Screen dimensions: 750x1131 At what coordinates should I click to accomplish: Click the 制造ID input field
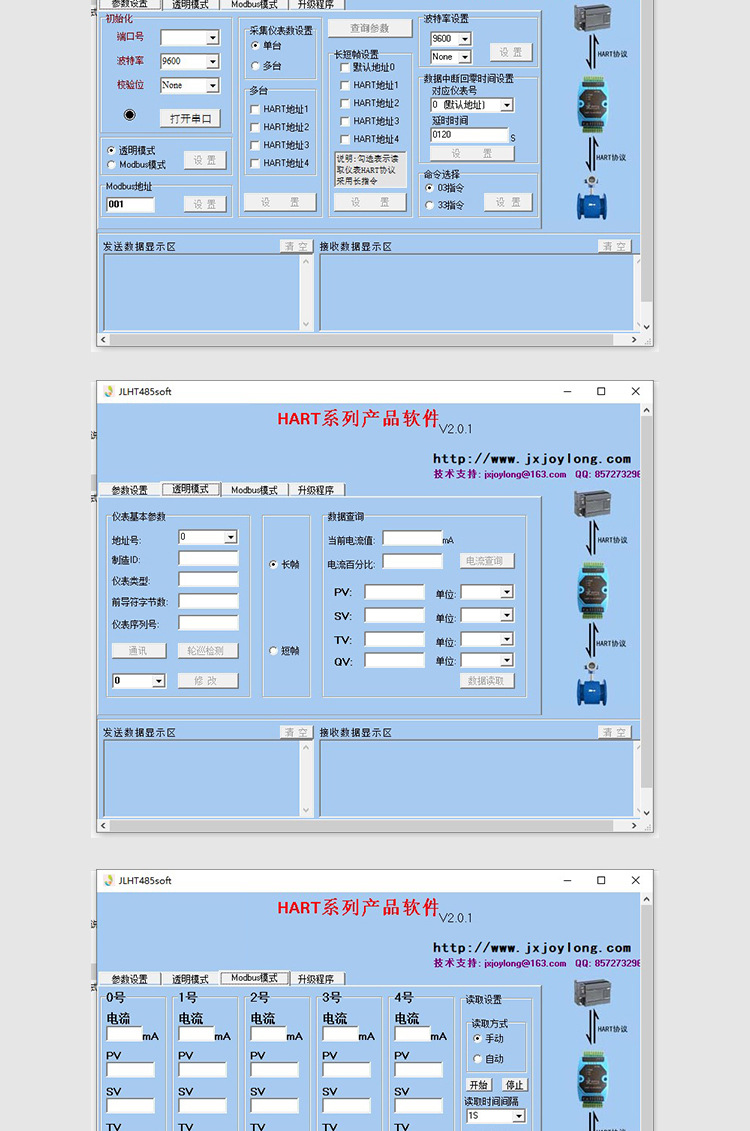click(x=208, y=558)
